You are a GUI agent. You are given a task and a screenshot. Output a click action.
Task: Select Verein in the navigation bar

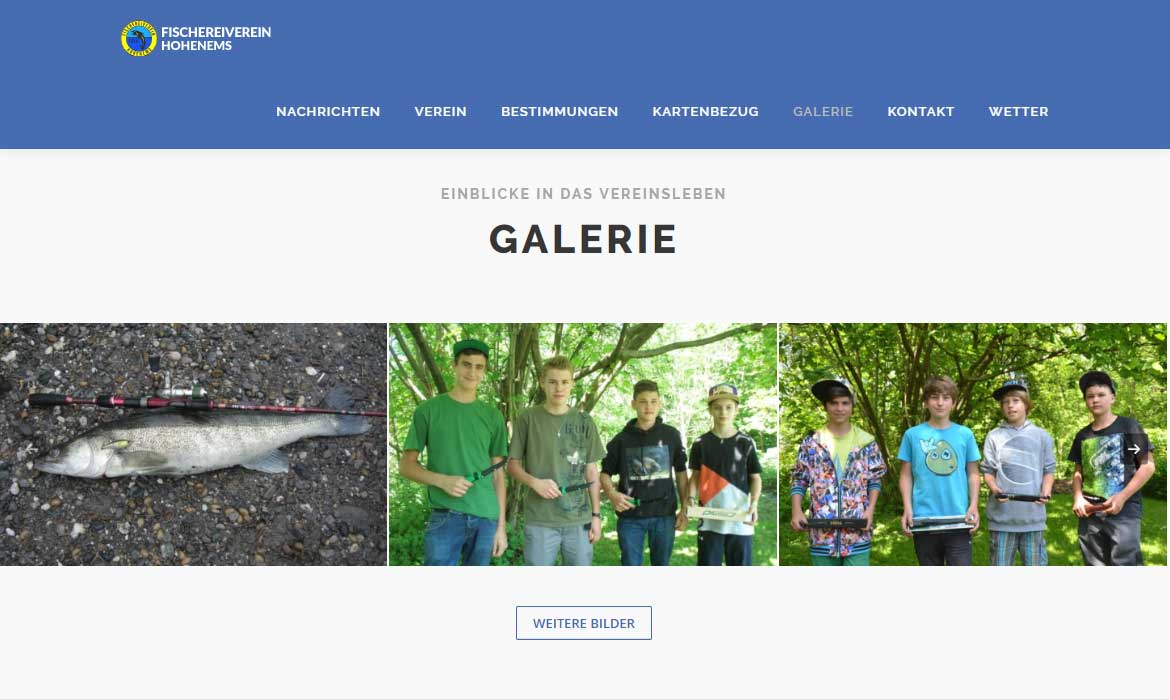(x=440, y=111)
